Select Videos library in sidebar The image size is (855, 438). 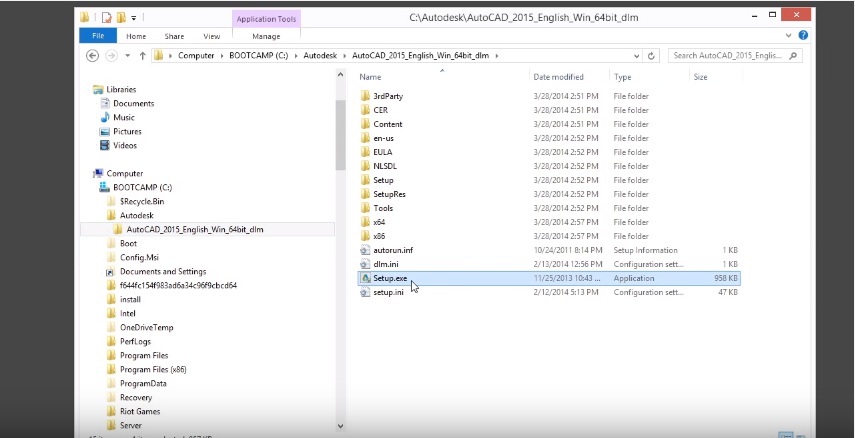pyautogui.click(x=118, y=146)
